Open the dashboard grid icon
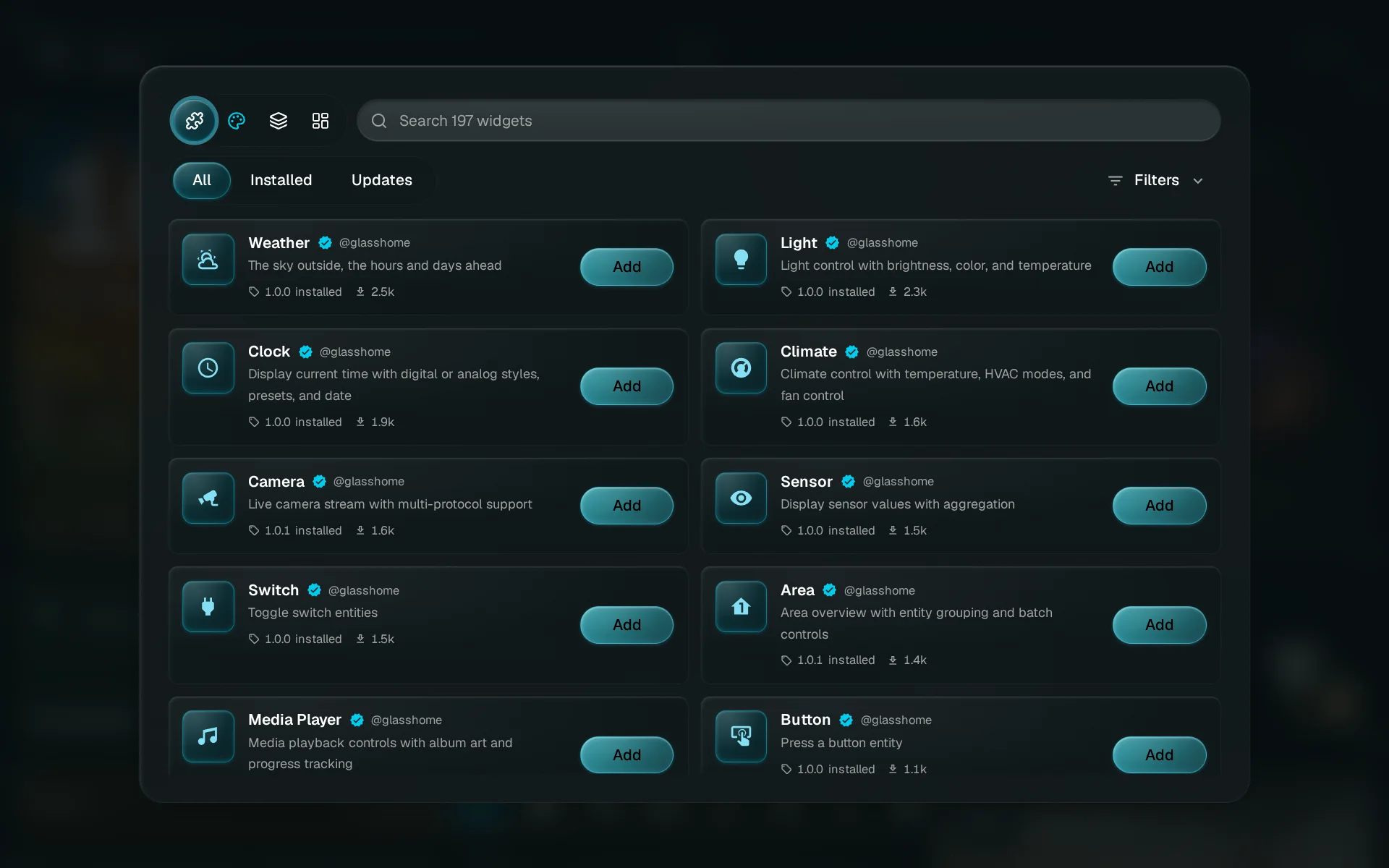 coord(320,121)
